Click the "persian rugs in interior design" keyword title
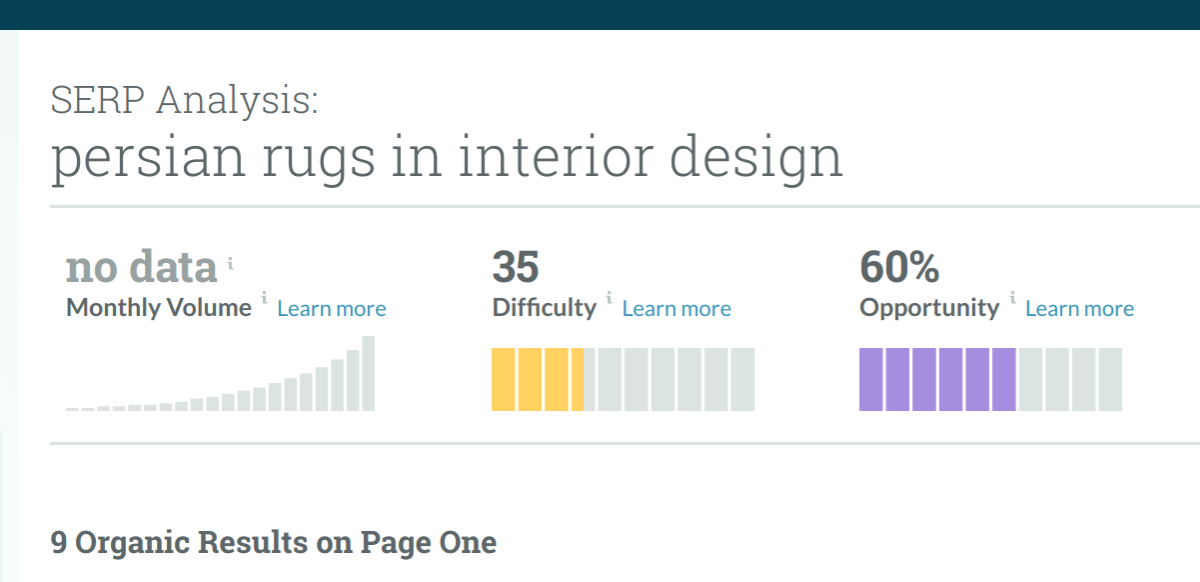This screenshot has width=1200, height=582. [x=447, y=157]
